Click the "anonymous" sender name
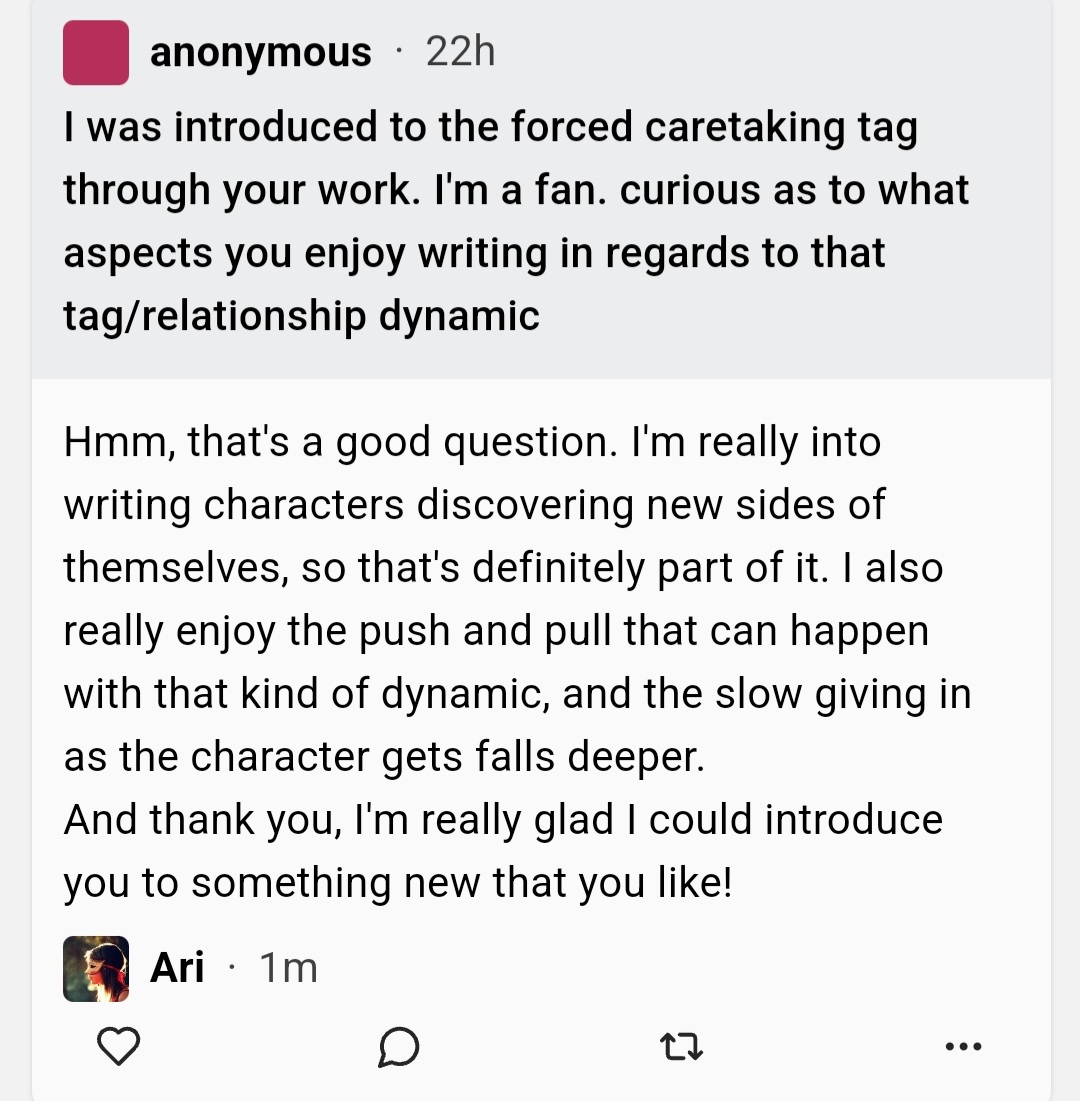This screenshot has height=1101, width=1080. point(260,52)
